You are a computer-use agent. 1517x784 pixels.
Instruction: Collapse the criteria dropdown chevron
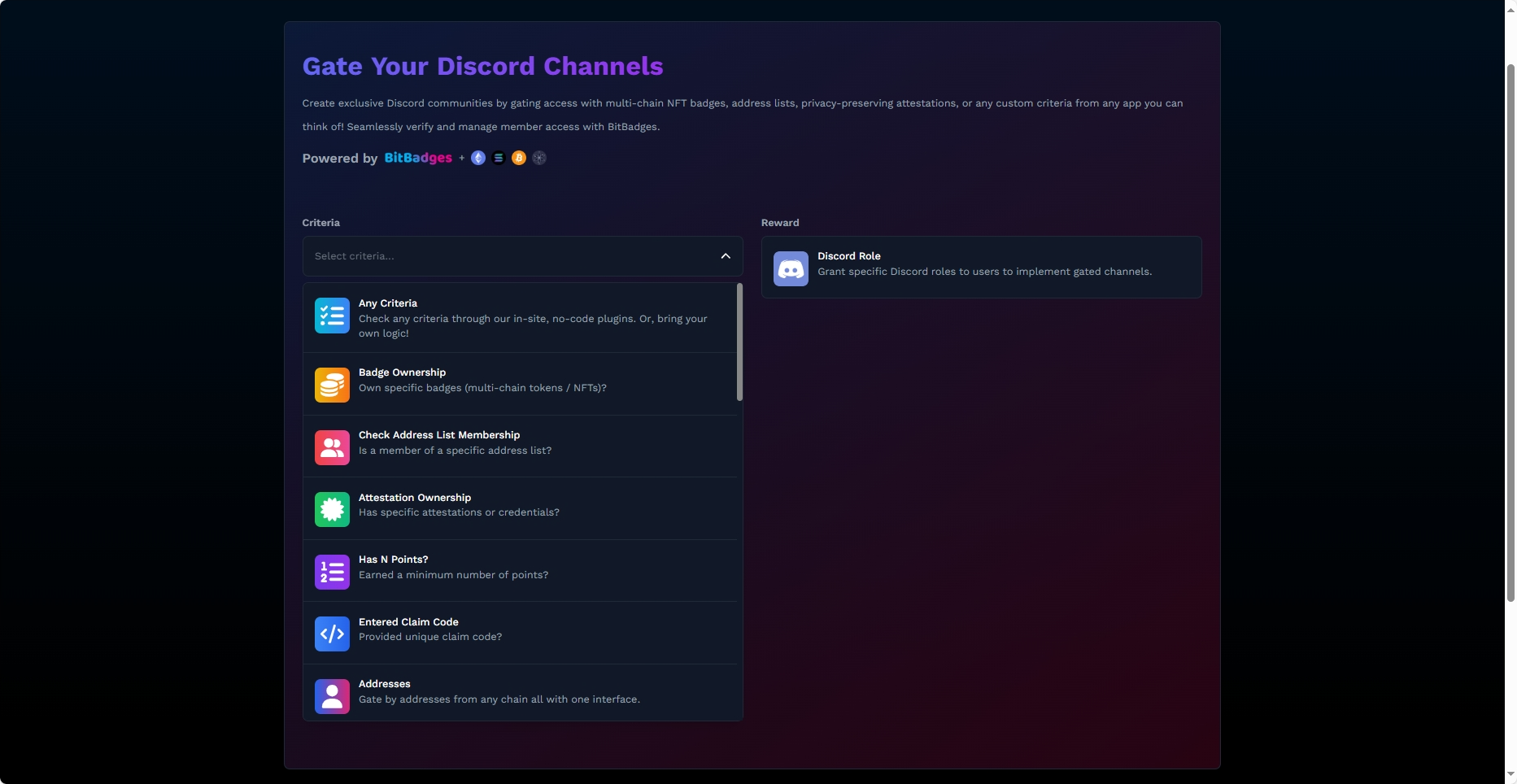[726, 256]
